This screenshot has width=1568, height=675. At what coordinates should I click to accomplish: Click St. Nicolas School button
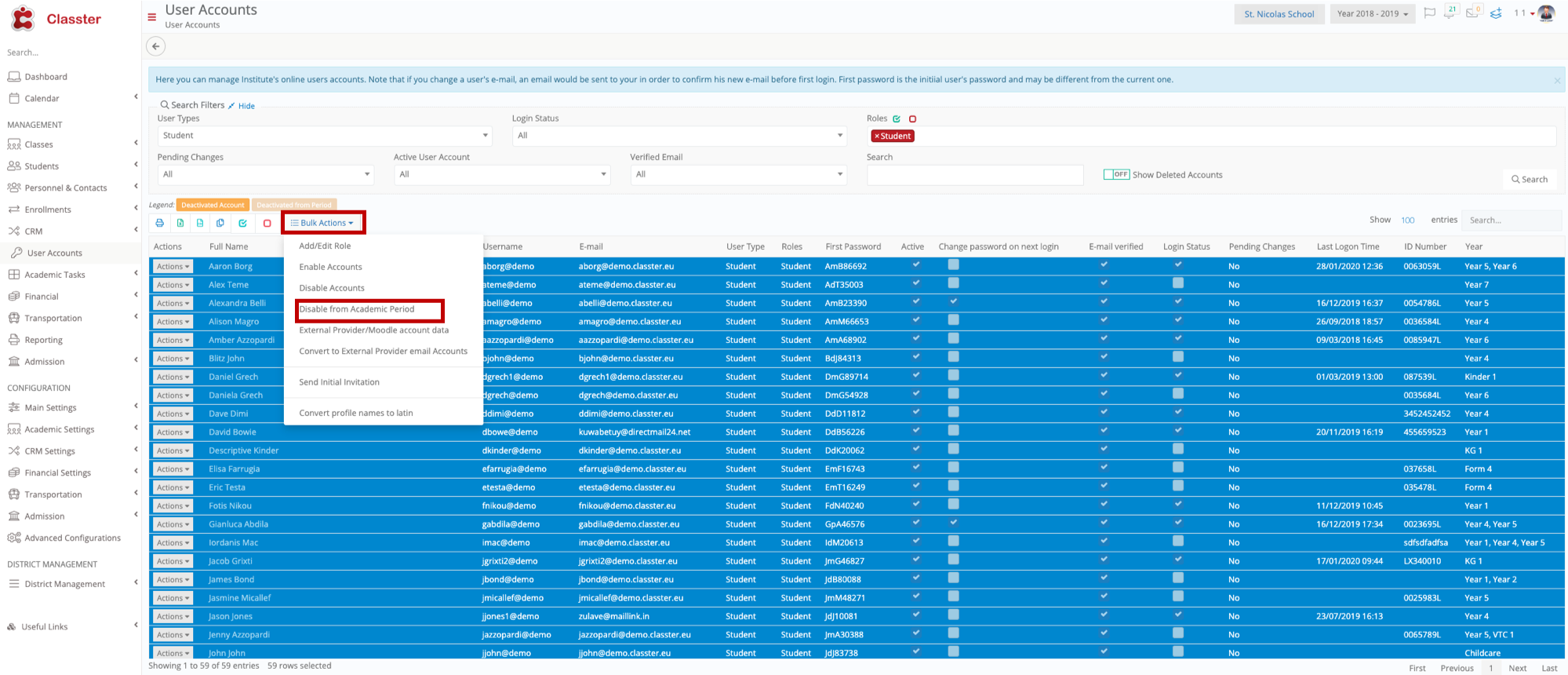pos(1279,14)
